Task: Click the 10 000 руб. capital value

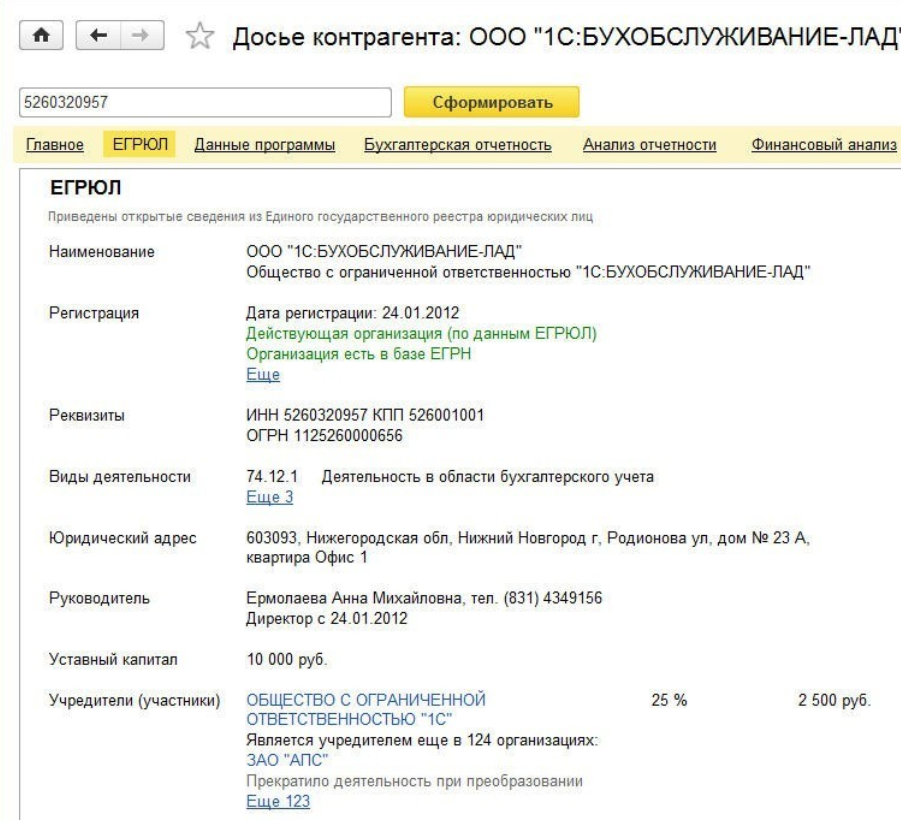Action: coord(287,659)
